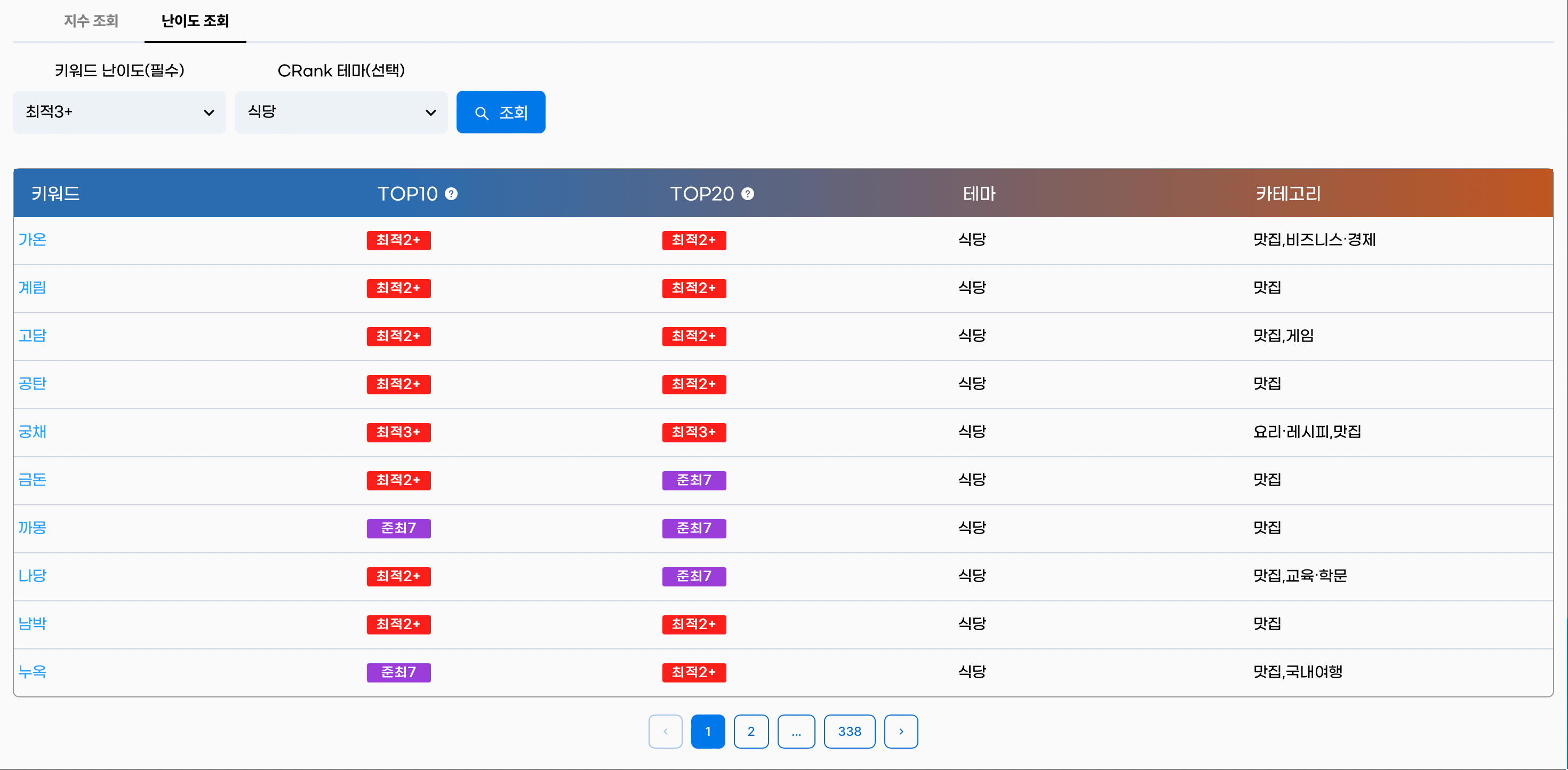Click the TOP10 column header text
This screenshot has width=1568, height=770.
(407, 194)
